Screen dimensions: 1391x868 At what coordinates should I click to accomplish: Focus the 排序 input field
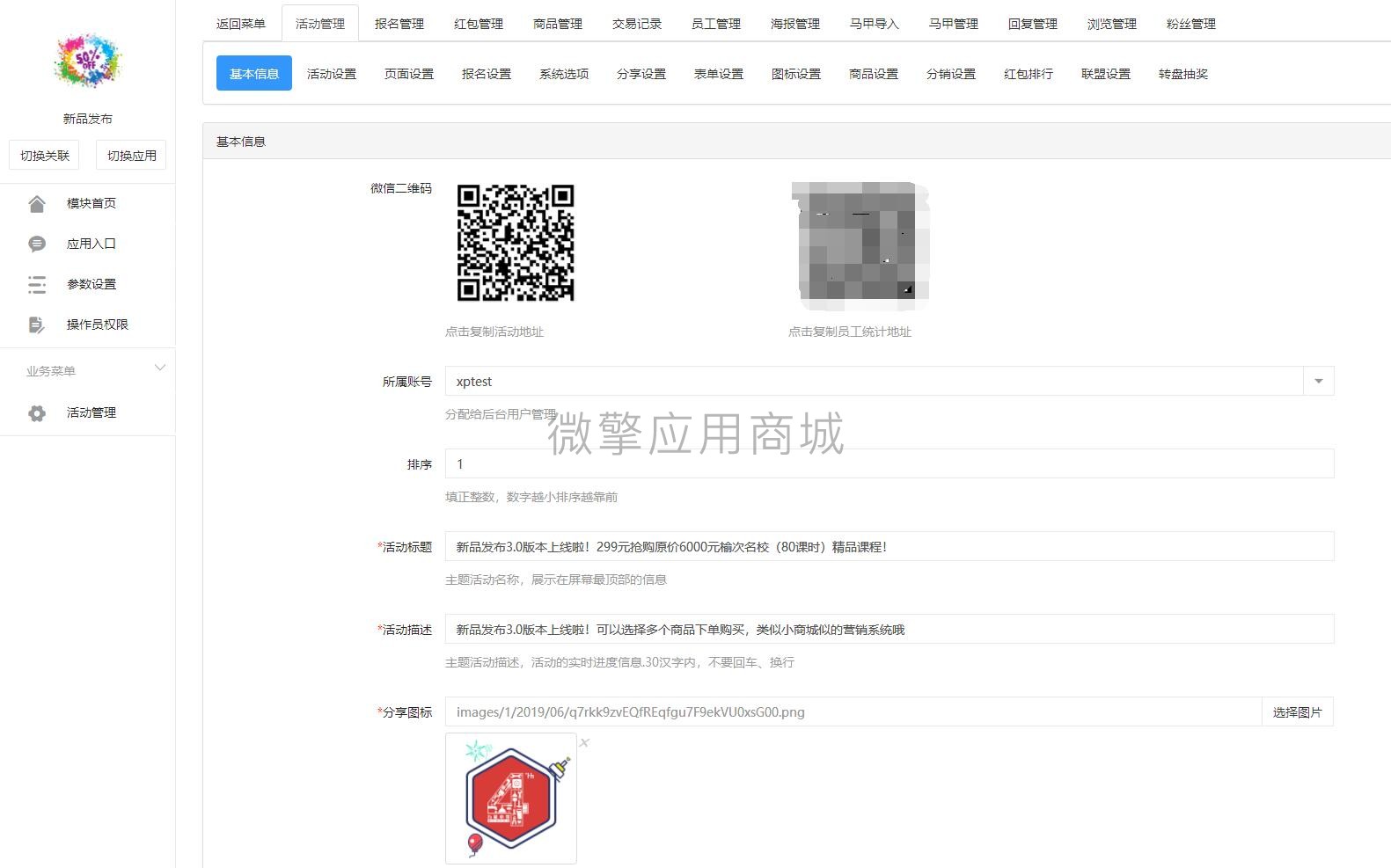890,464
